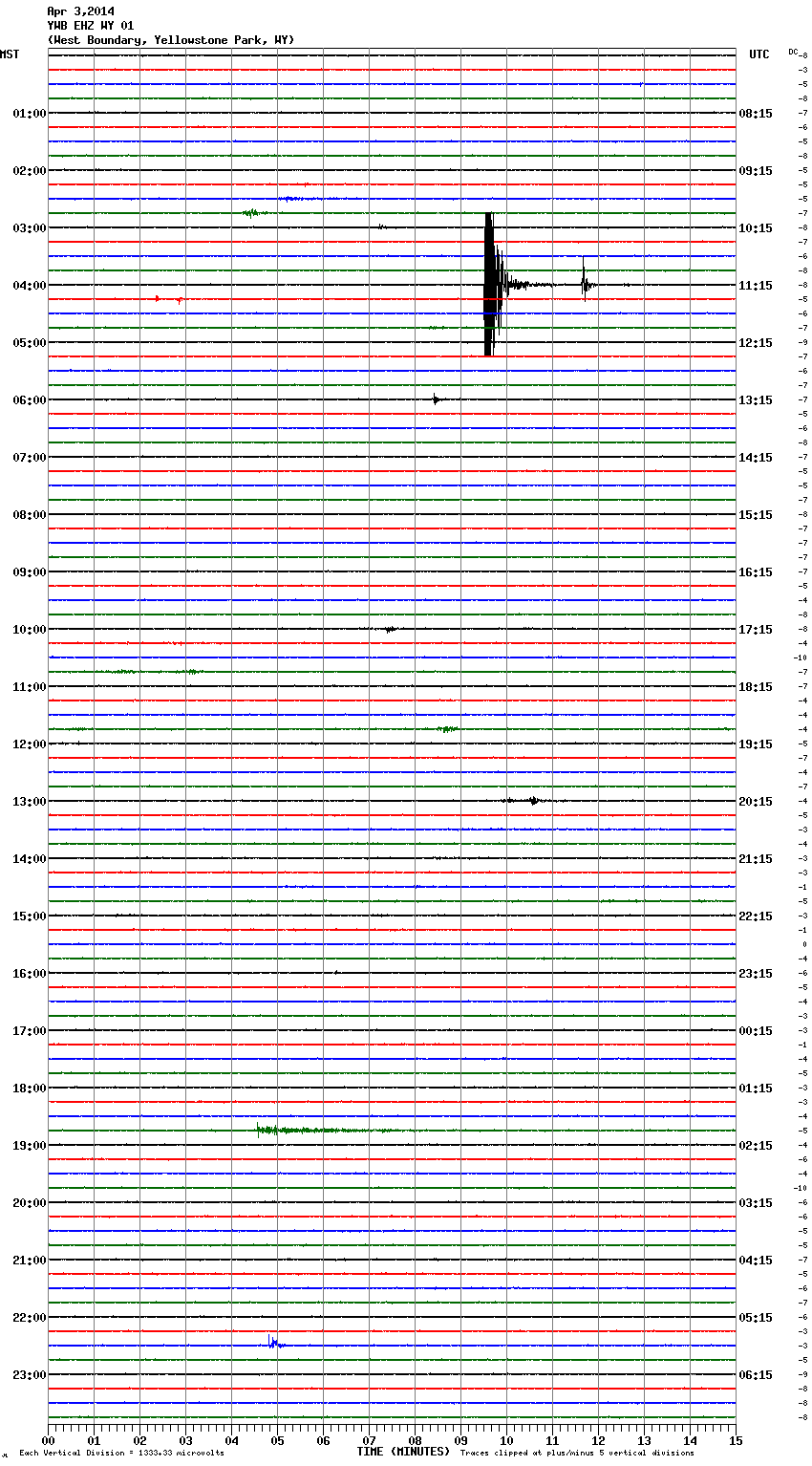Select the MST time label "15:00"
Screen dimensions: 812x1466
pos(29,916)
